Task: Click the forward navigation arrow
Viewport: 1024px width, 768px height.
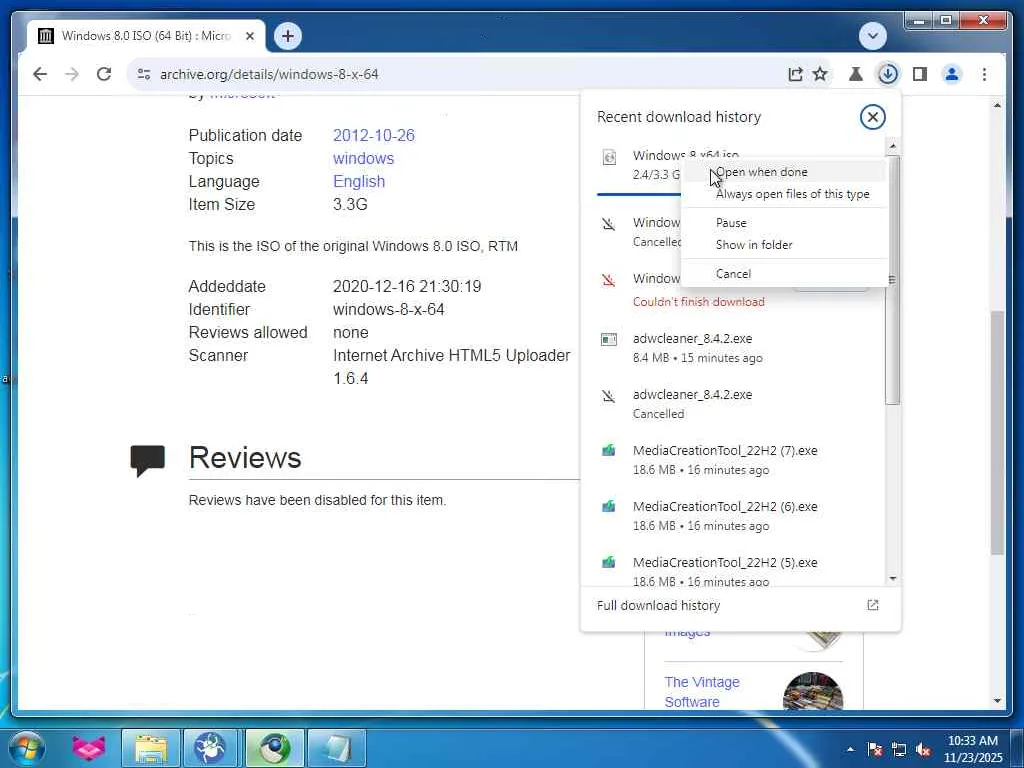Action: [x=72, y=74]
